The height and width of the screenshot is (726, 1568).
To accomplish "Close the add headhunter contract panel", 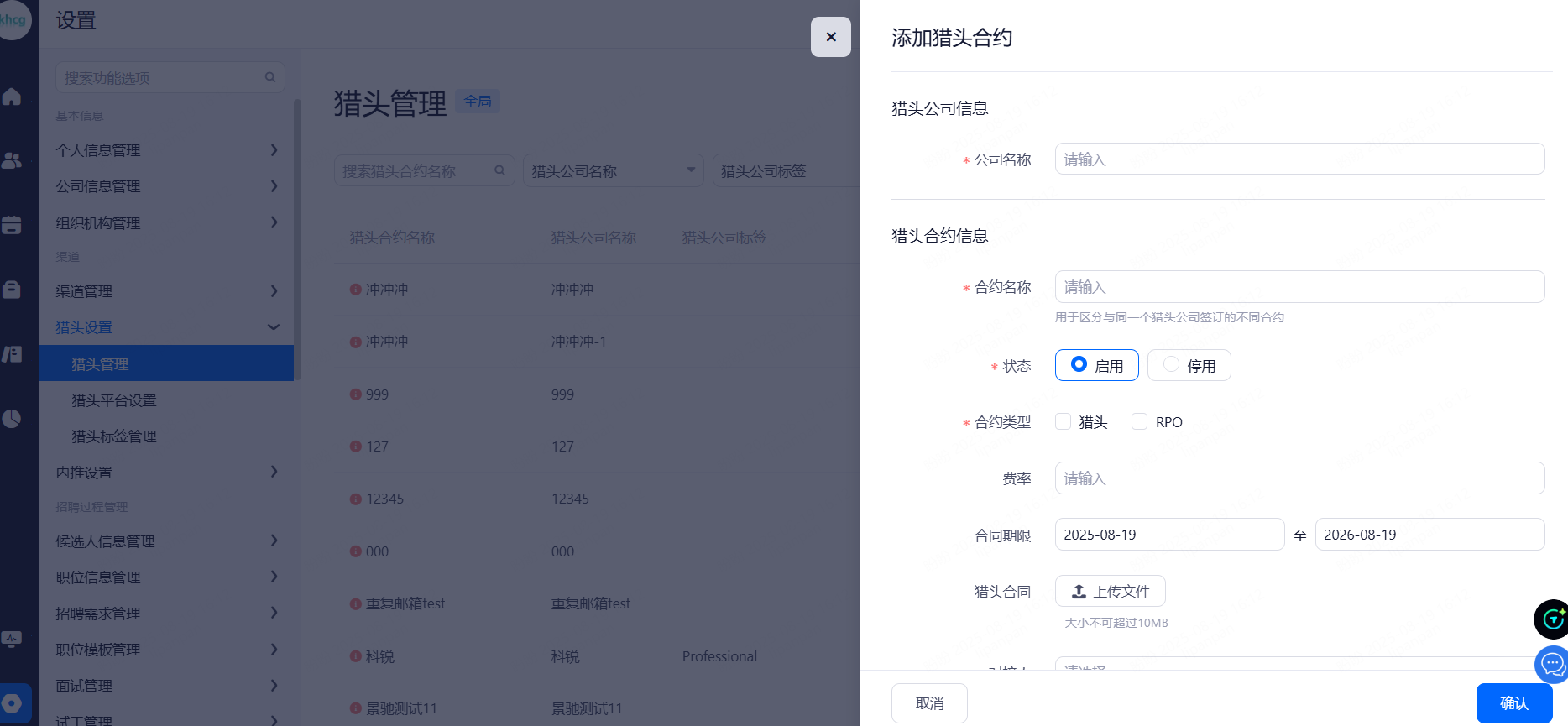I will [830, 37].
